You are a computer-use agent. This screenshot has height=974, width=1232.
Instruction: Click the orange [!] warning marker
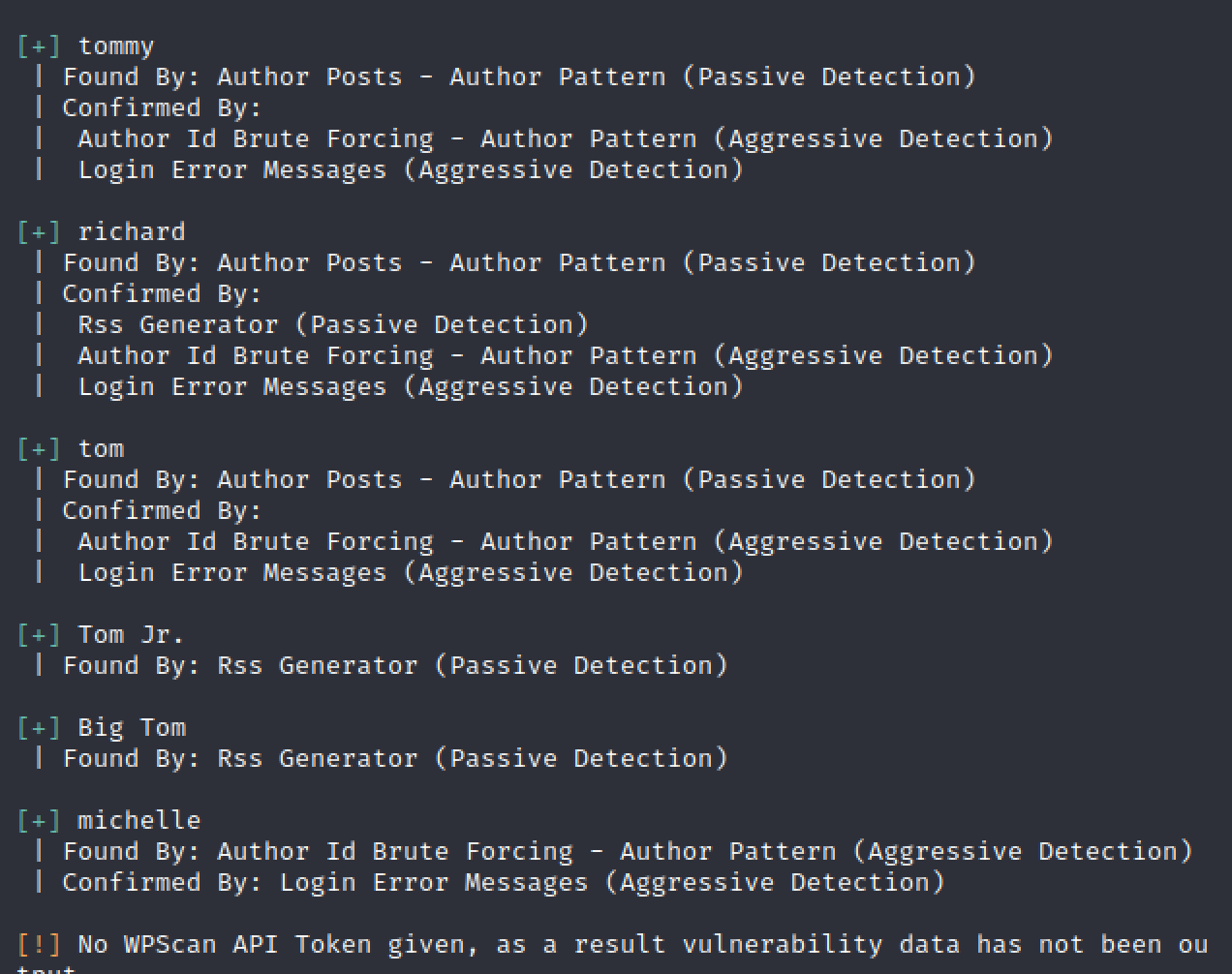tap(39, 944)
